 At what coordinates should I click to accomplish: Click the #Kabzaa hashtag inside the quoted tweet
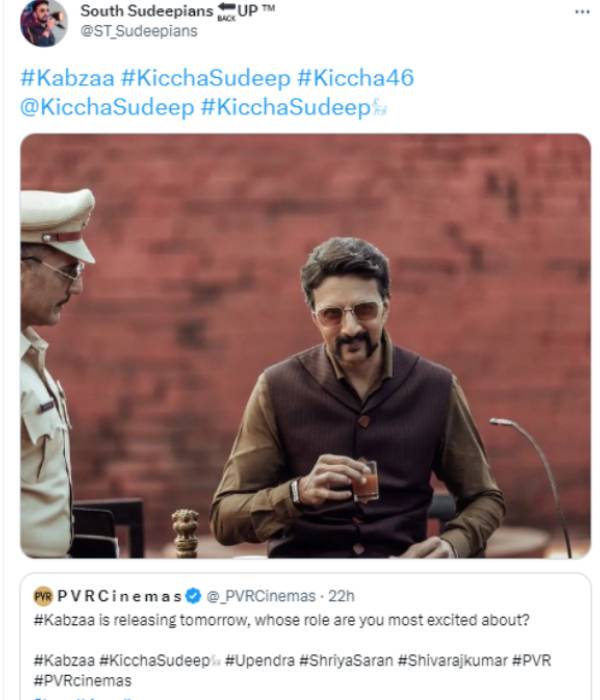pos(64,660)
